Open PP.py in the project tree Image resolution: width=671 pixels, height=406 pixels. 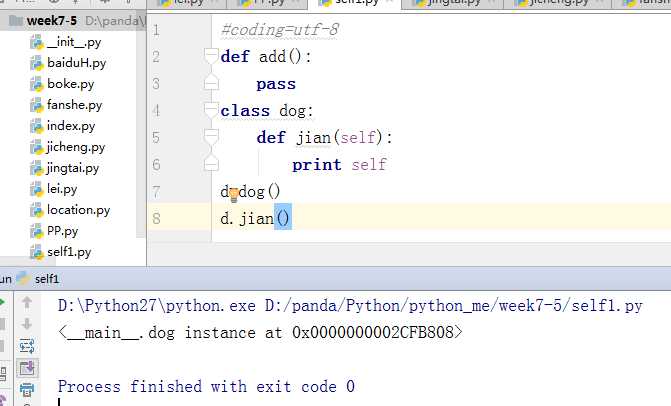62,231
